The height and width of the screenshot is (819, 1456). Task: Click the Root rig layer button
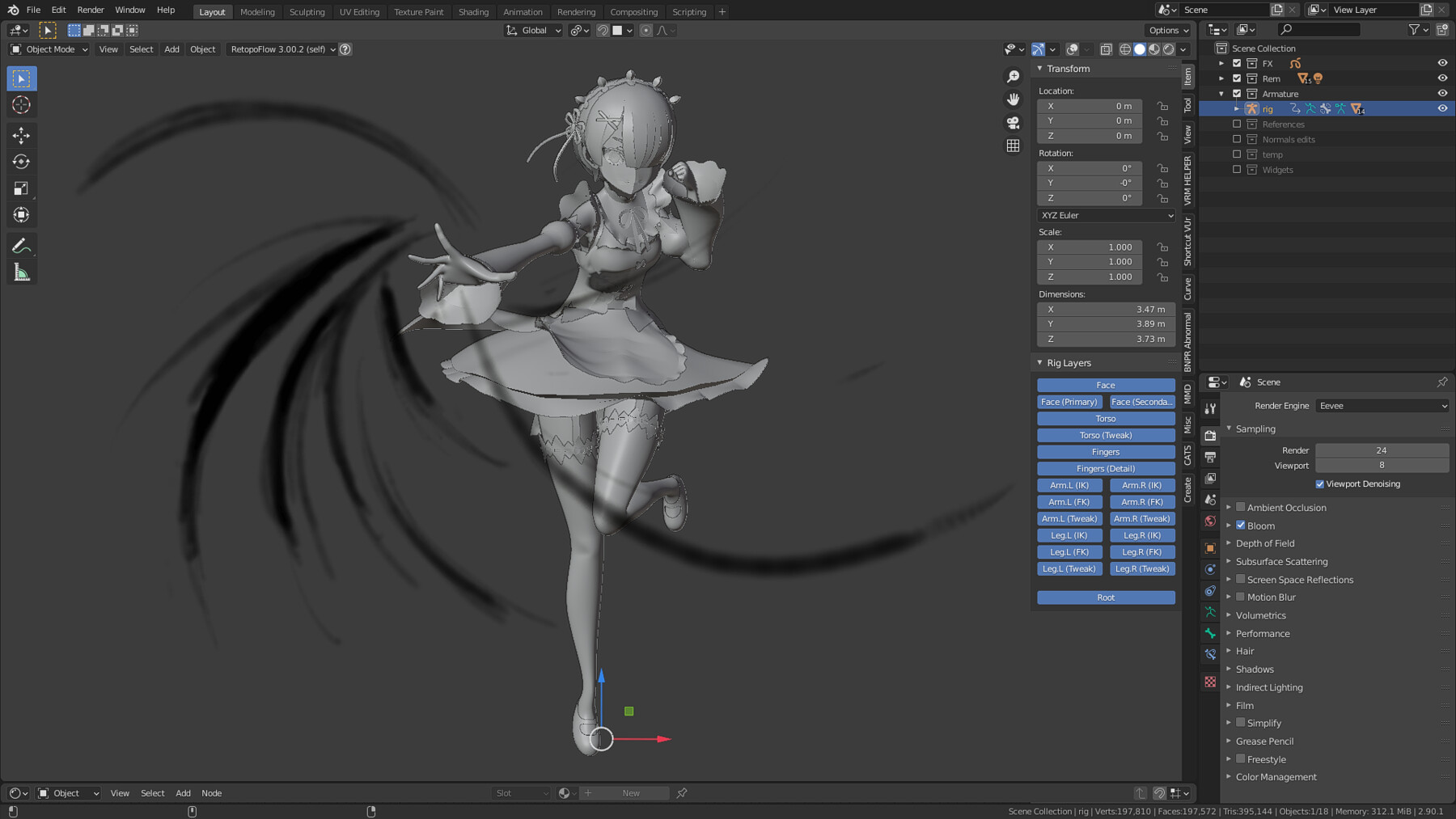coord(1106,597)
